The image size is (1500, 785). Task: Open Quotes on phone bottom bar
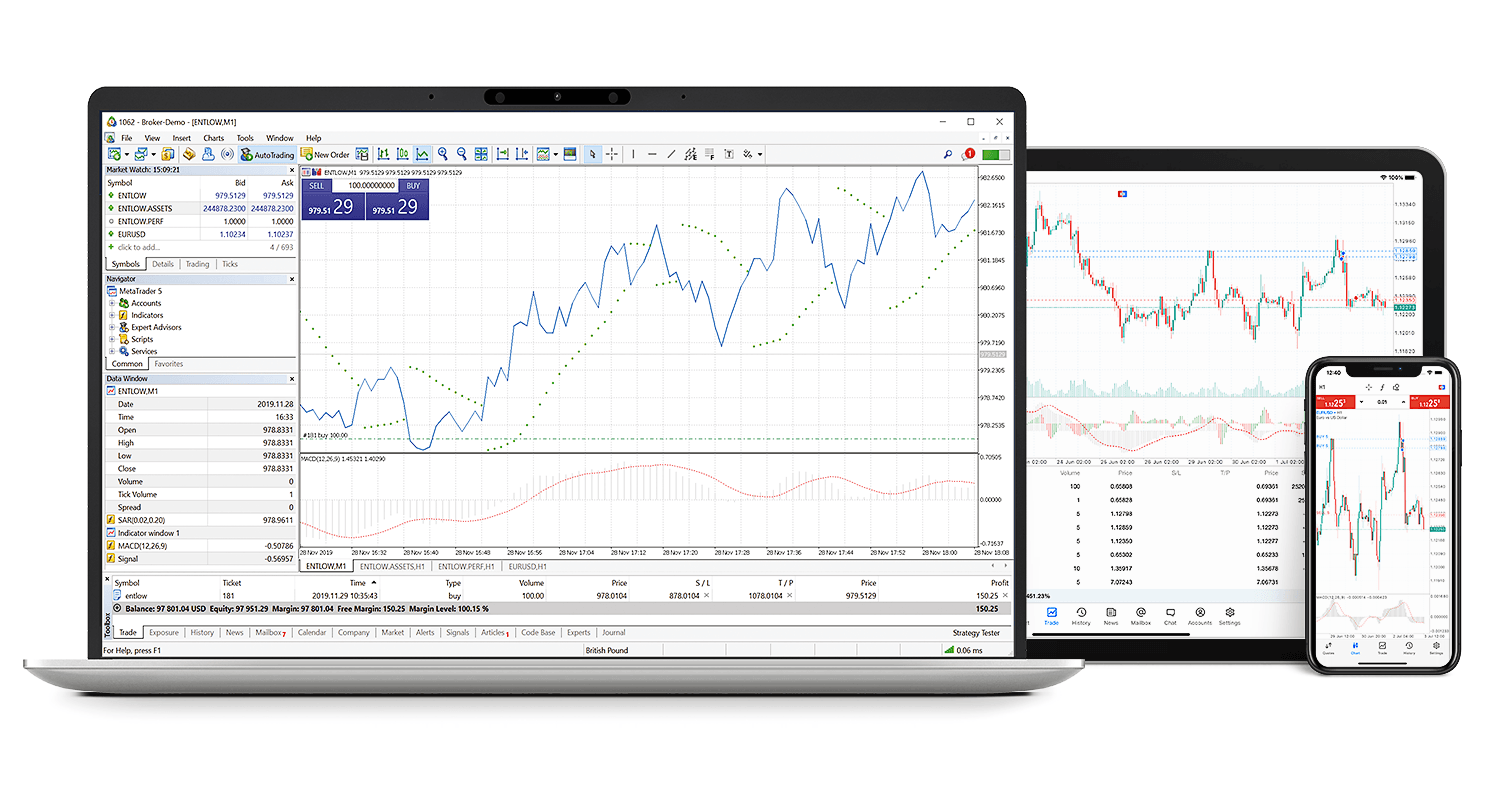1329,648
